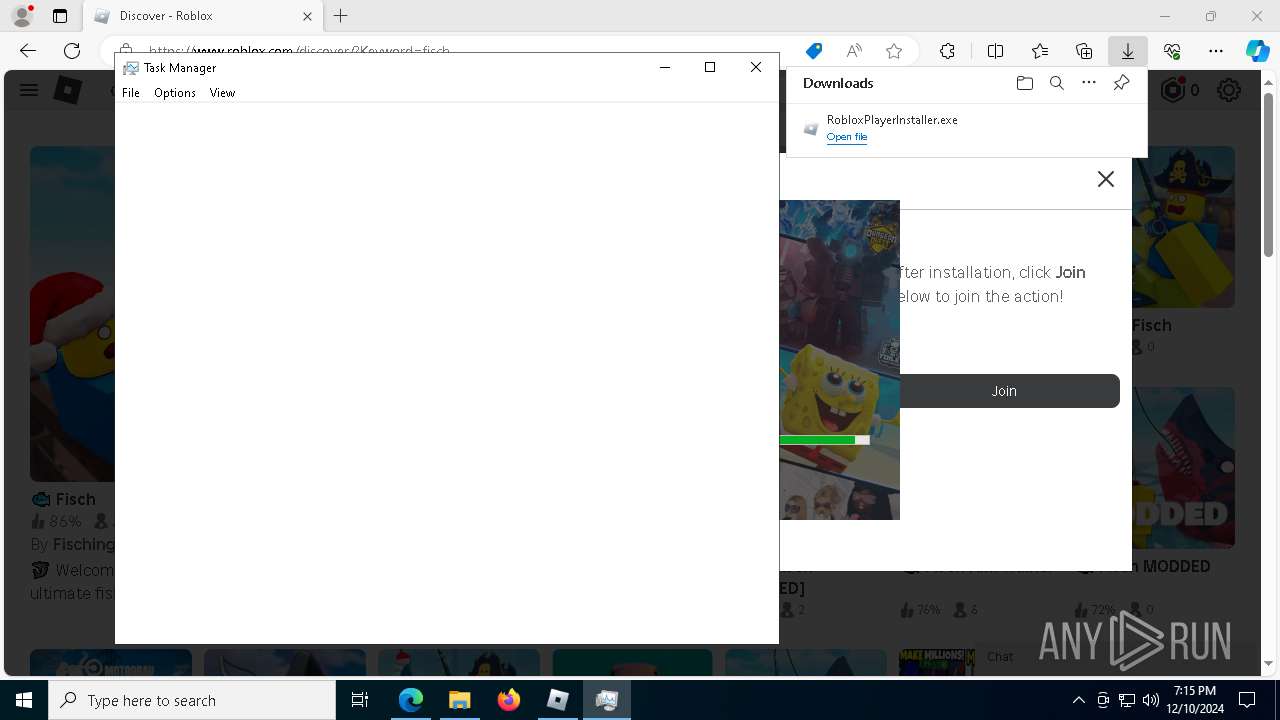Go to the Roblox home logo
Image resolution: width=1280 pixels, height=720 pixels.
pos(67,91)
